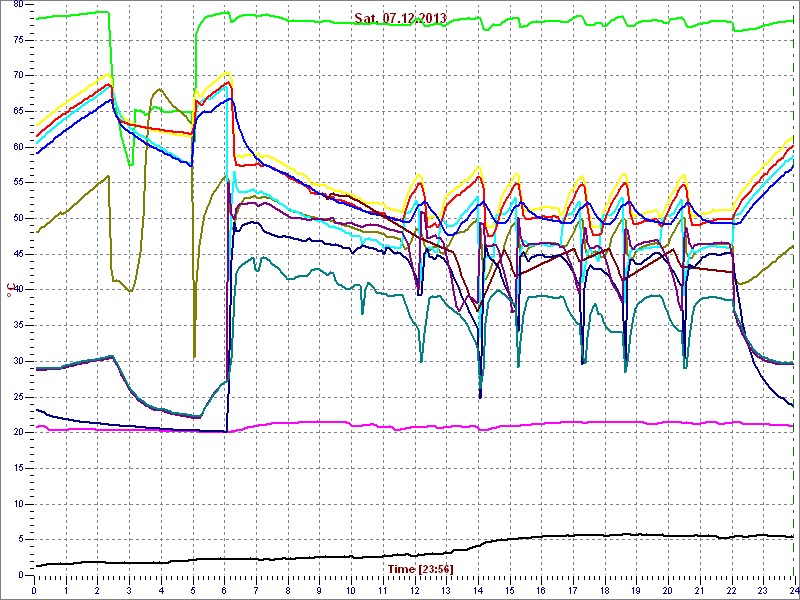Screen dimensions: 800x600
Task: Click hour 24 on the time axis
Action: (794, 590)
